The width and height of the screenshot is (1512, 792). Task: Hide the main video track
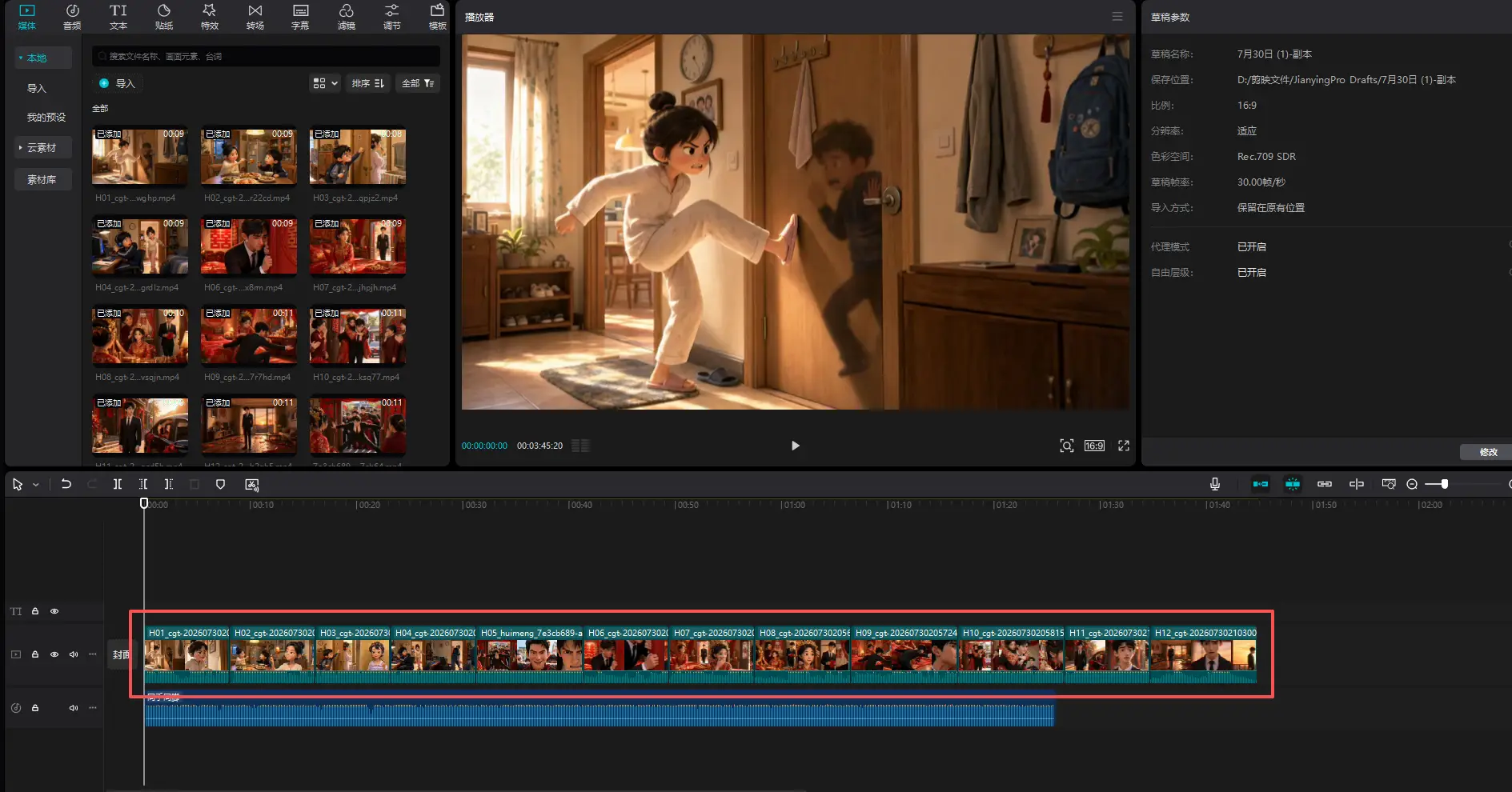[x=54, y=654]
